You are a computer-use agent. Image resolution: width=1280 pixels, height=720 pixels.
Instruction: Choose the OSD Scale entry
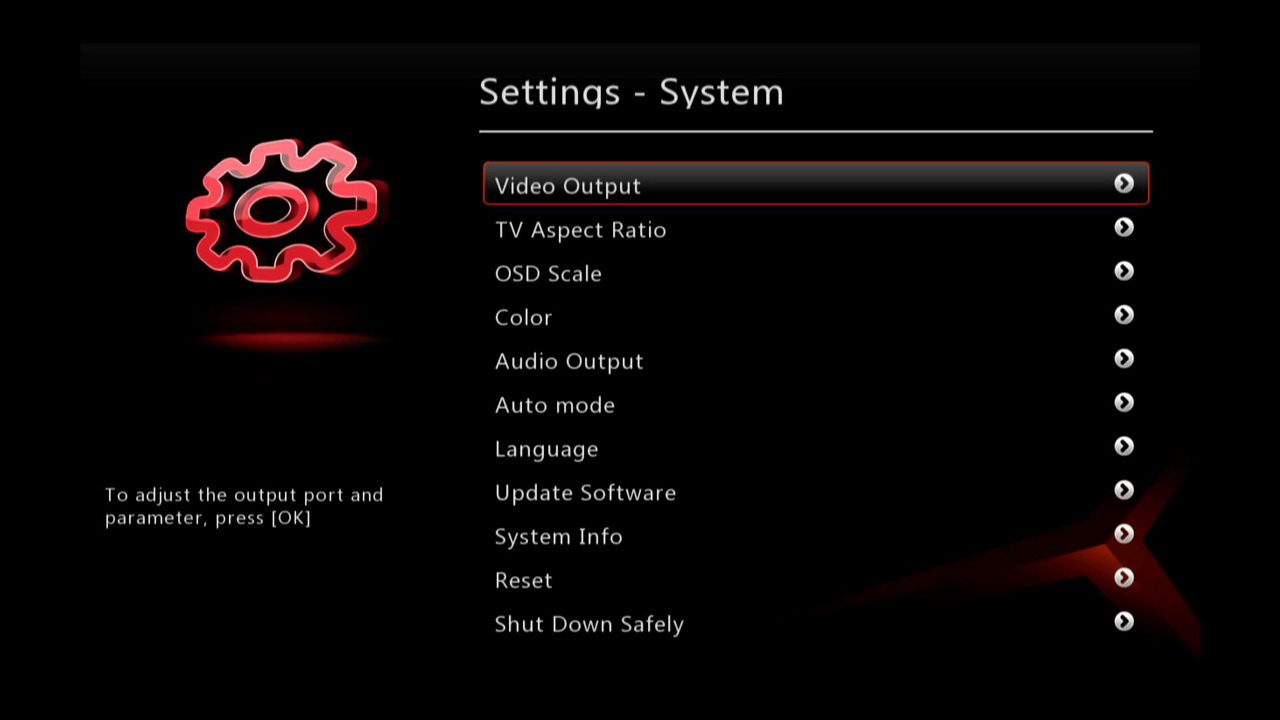pyautogui.click(x=816, y=272)
